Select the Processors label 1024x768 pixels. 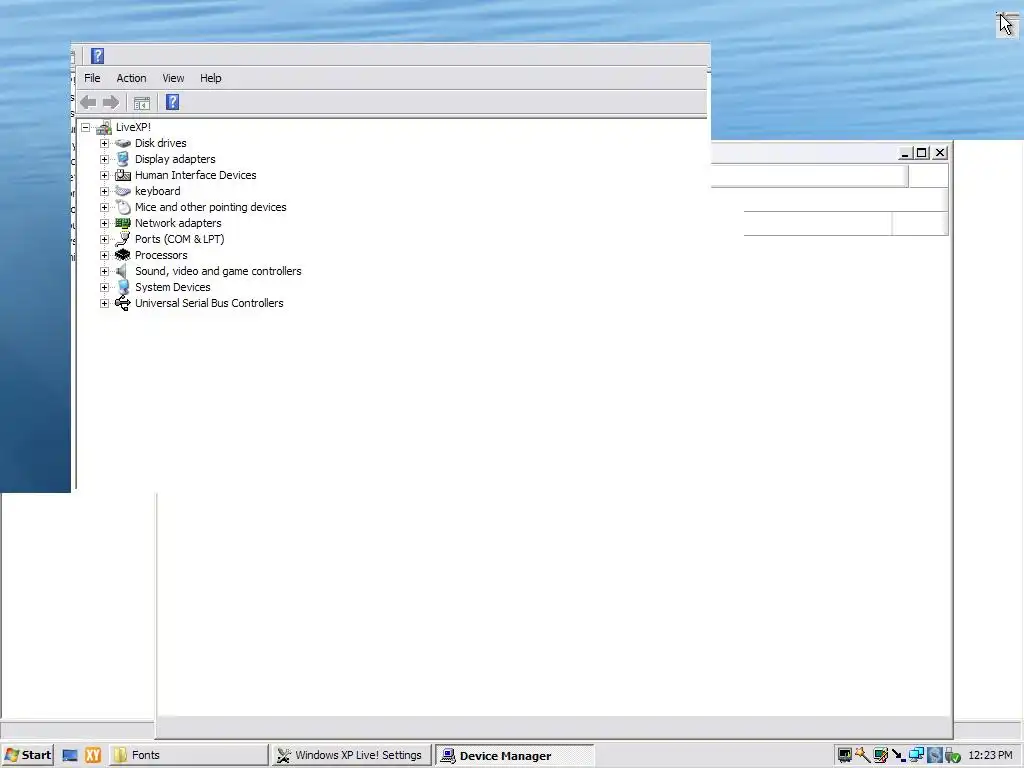pos(161,255)
